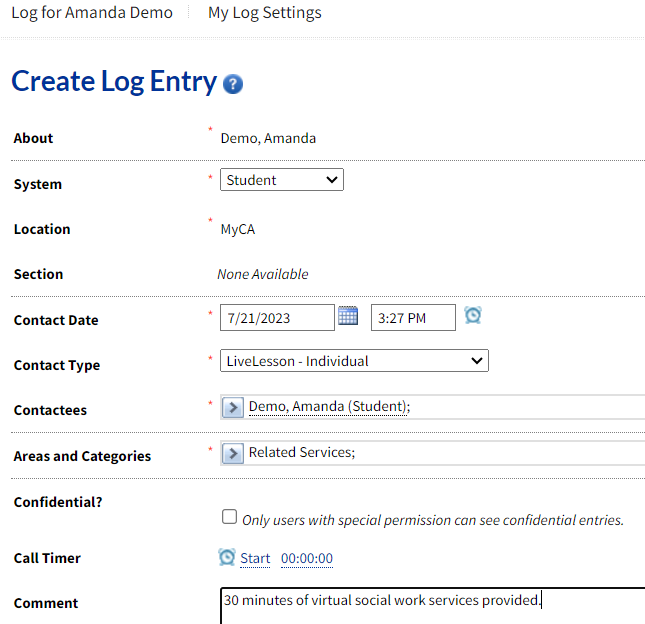Click the Contactees field with Demo, Amanda (Student)
This screenshot has height=624, width=645.
pyautogui.click(x=440, y=407)
